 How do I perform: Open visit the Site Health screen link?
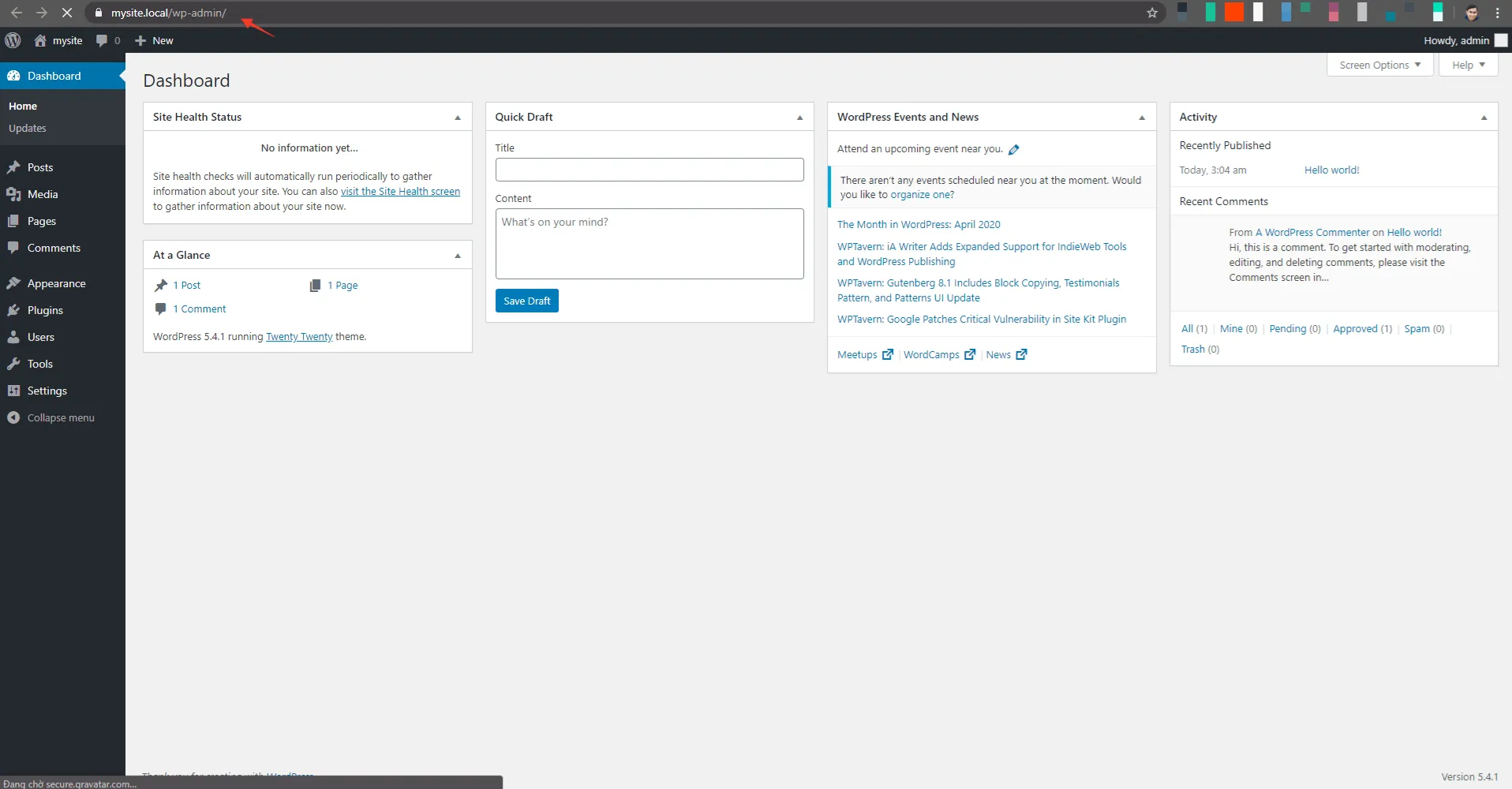pyautogui.click(x=400, y=191)
